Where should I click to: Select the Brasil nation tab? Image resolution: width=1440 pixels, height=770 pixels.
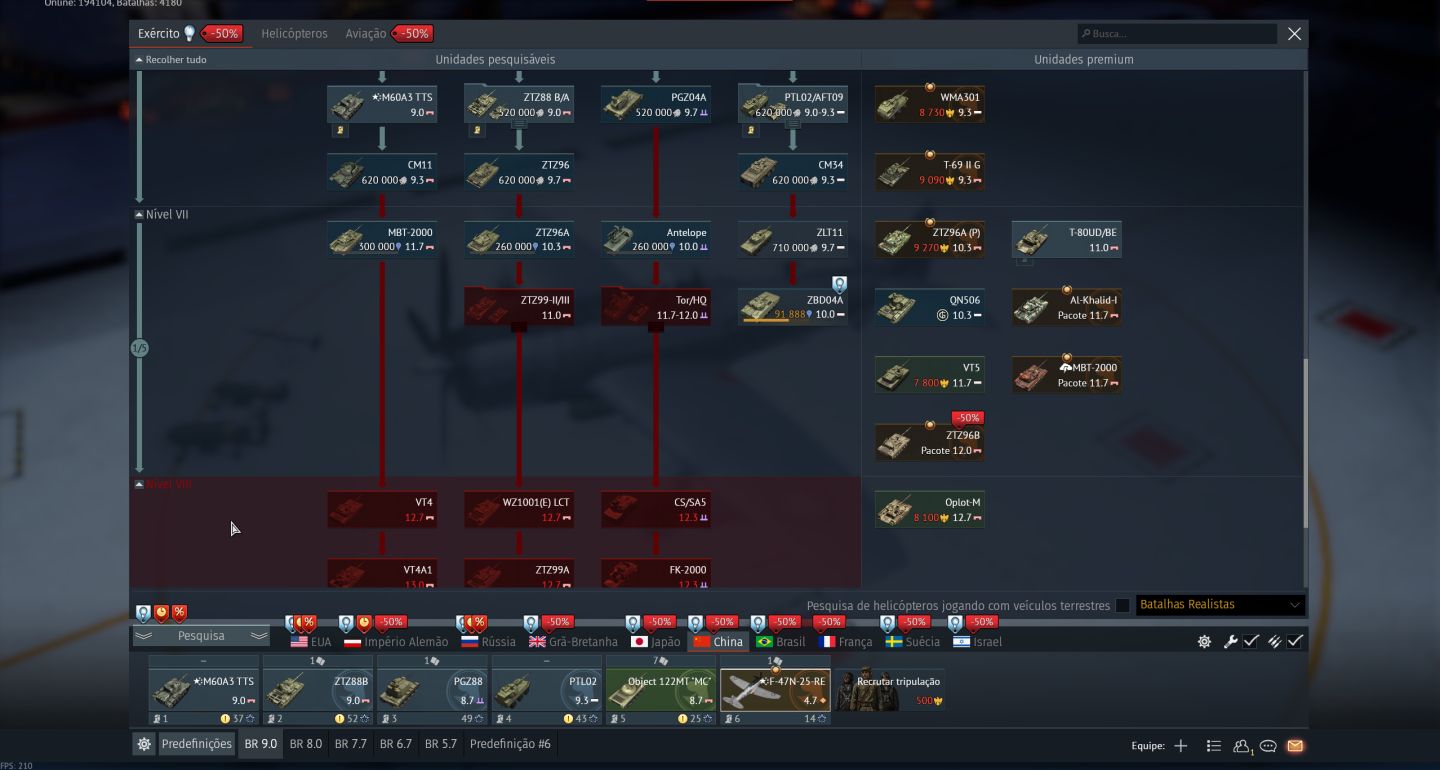[780, 642]
